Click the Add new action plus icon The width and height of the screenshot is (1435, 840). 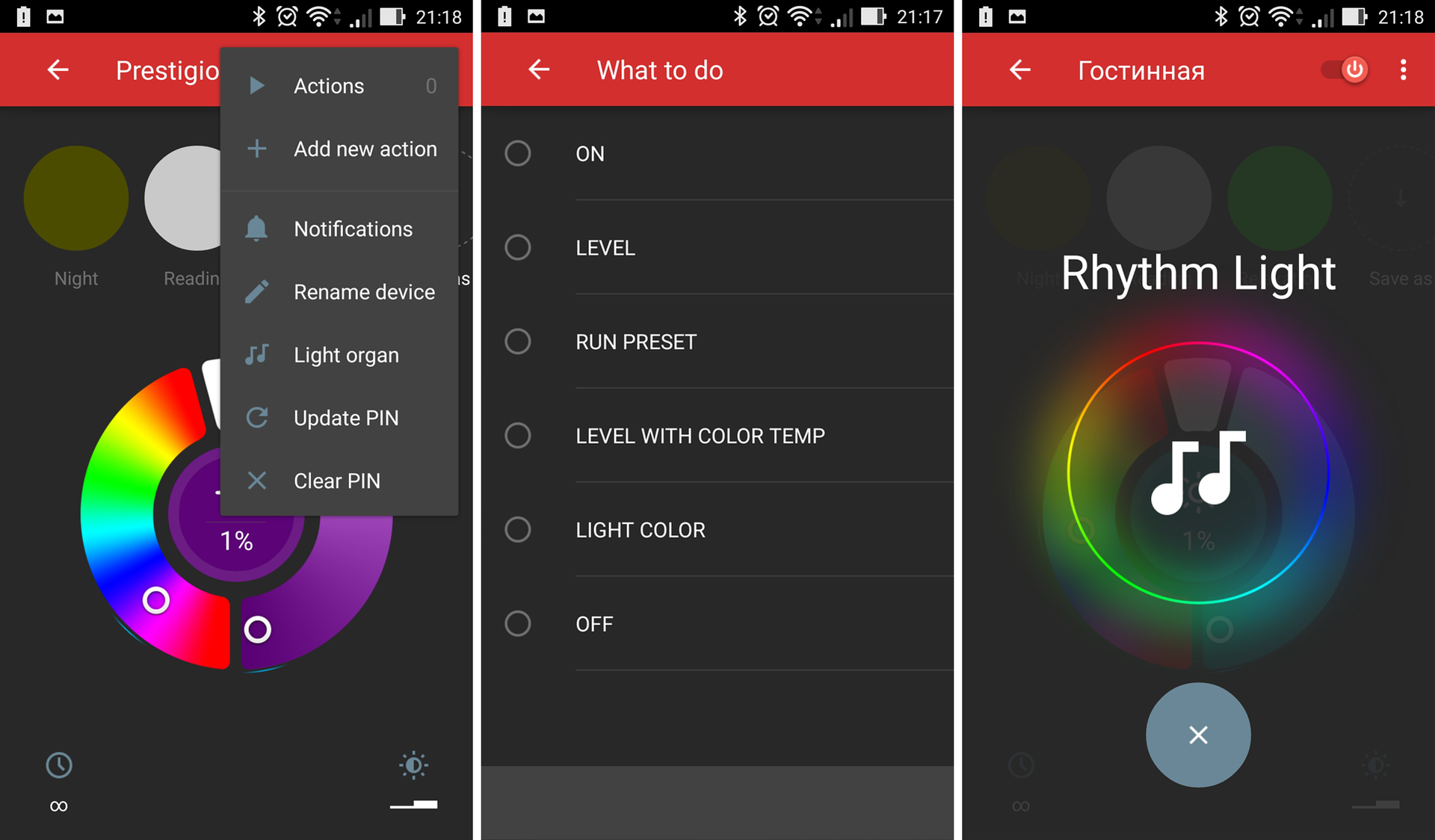point(254,148)
